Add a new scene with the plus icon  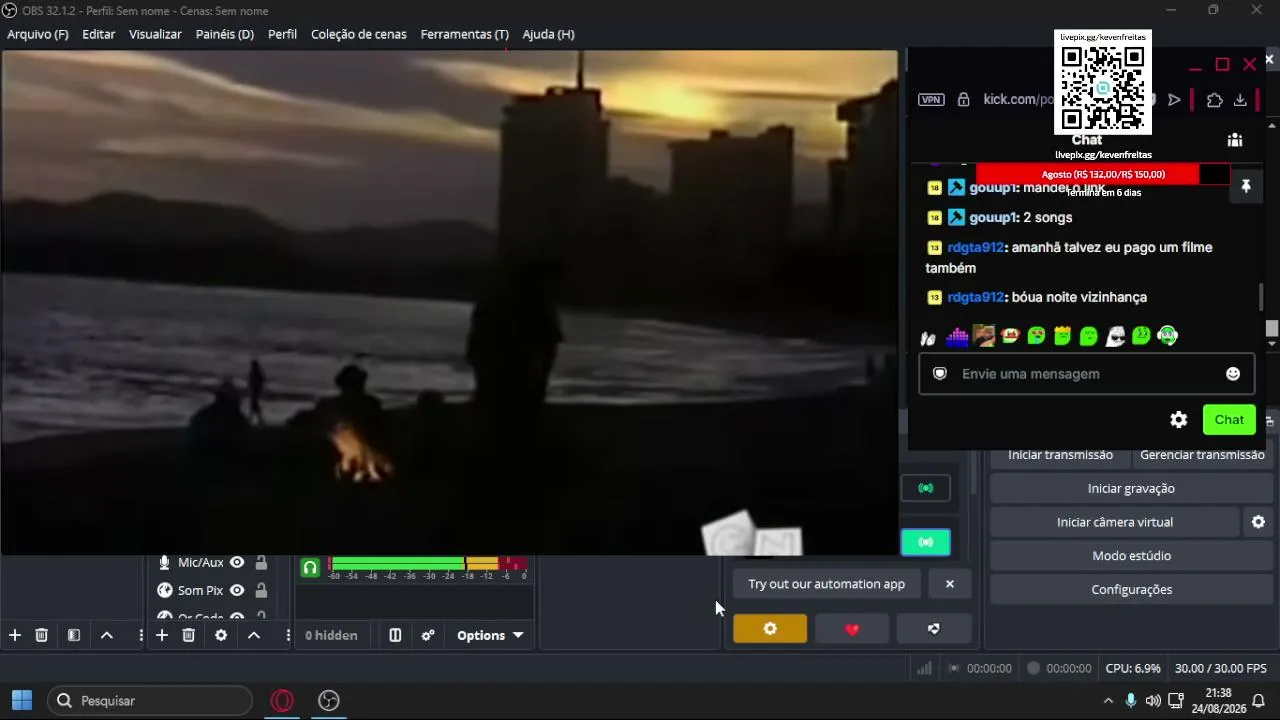(15, 635)
